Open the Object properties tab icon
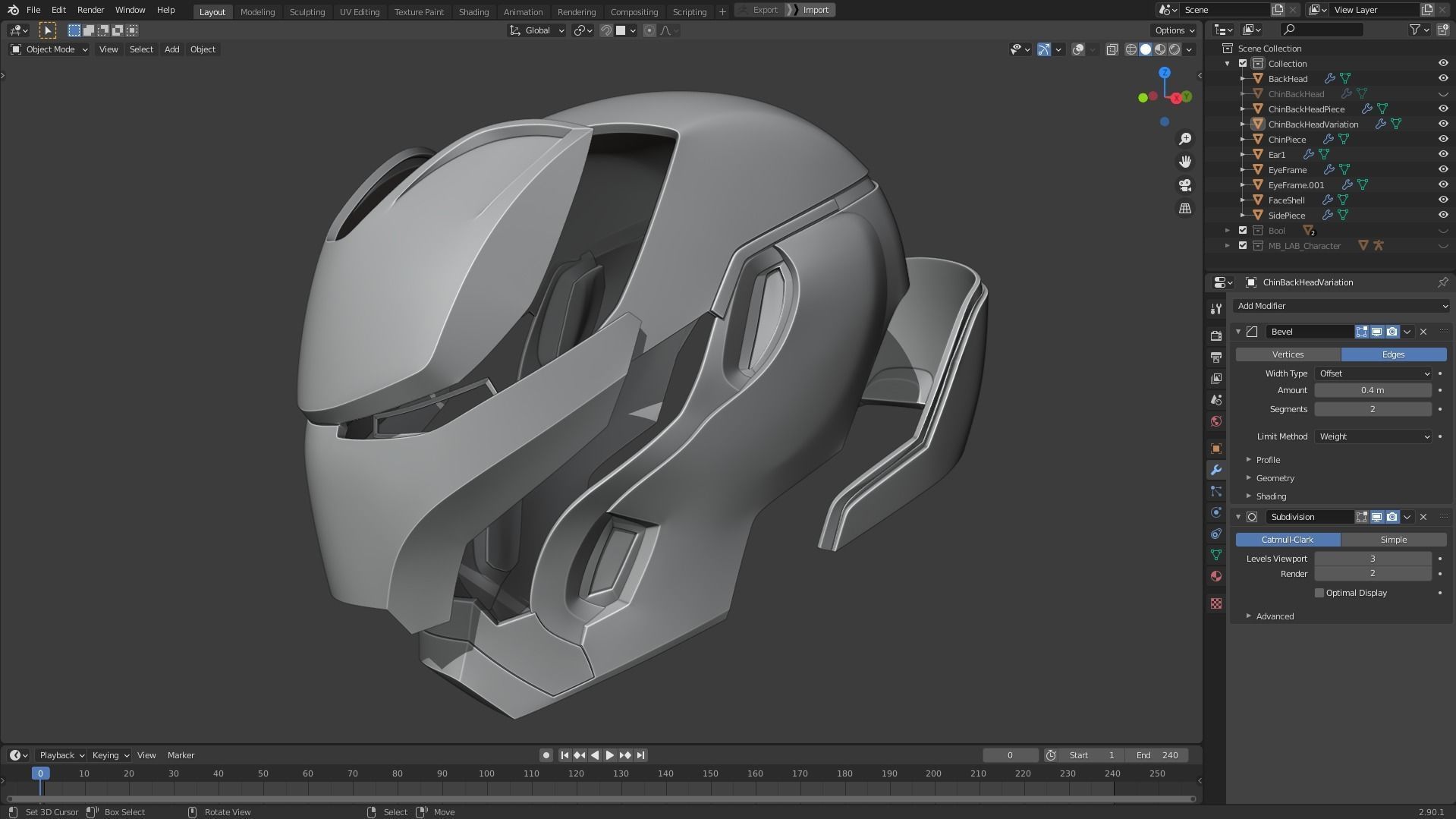This screenshot has height=819, width=1456. click(1216, 449)
